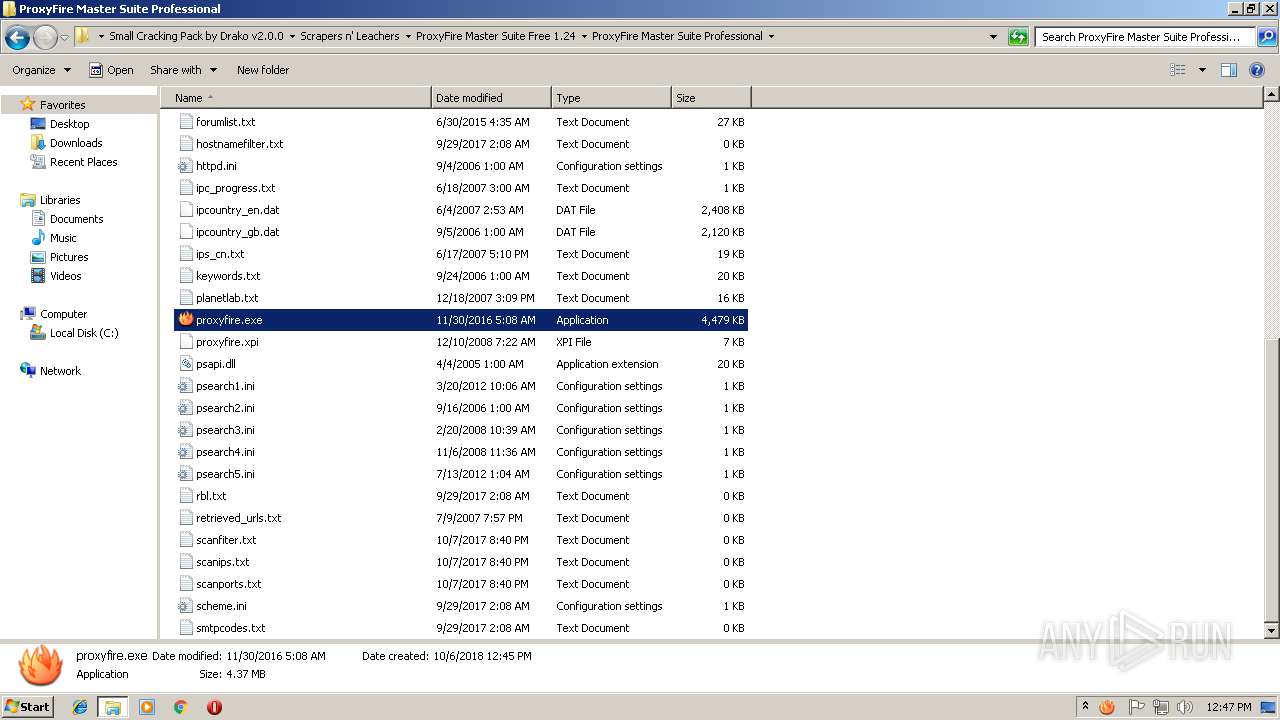1280x720 pixels.
Task: Select scanports.txt file name
Action: click(228, 584)
